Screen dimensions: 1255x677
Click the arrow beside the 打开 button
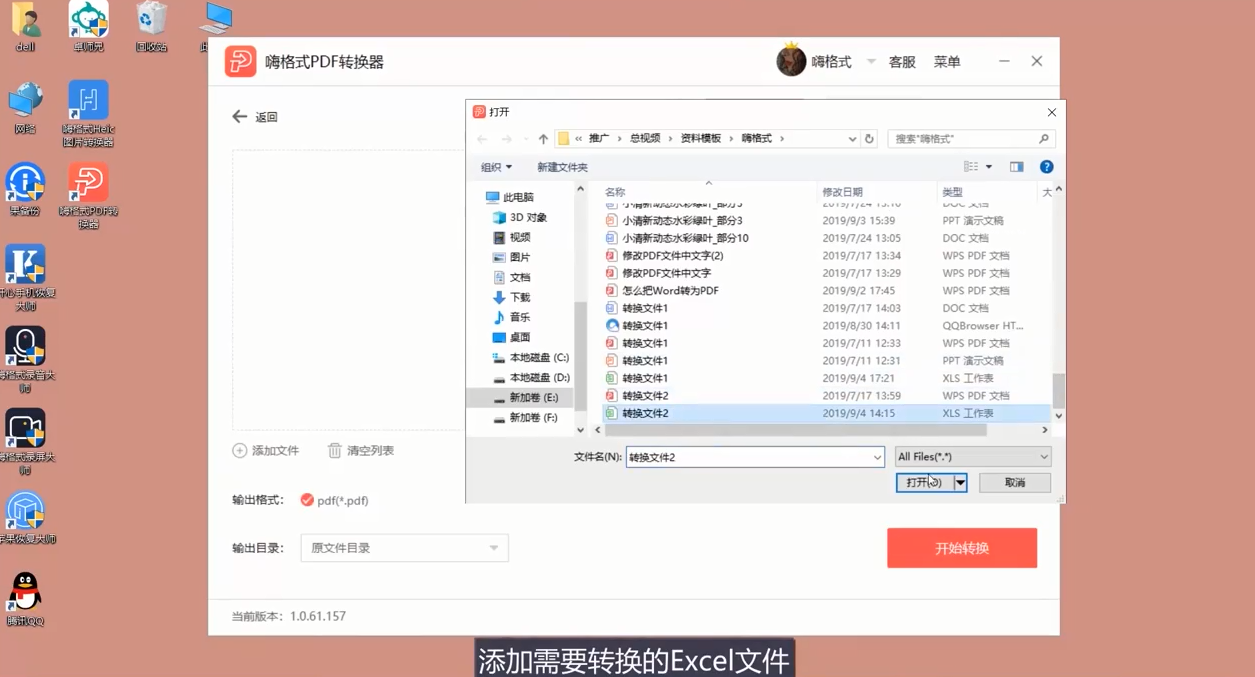tap(960, 483)
